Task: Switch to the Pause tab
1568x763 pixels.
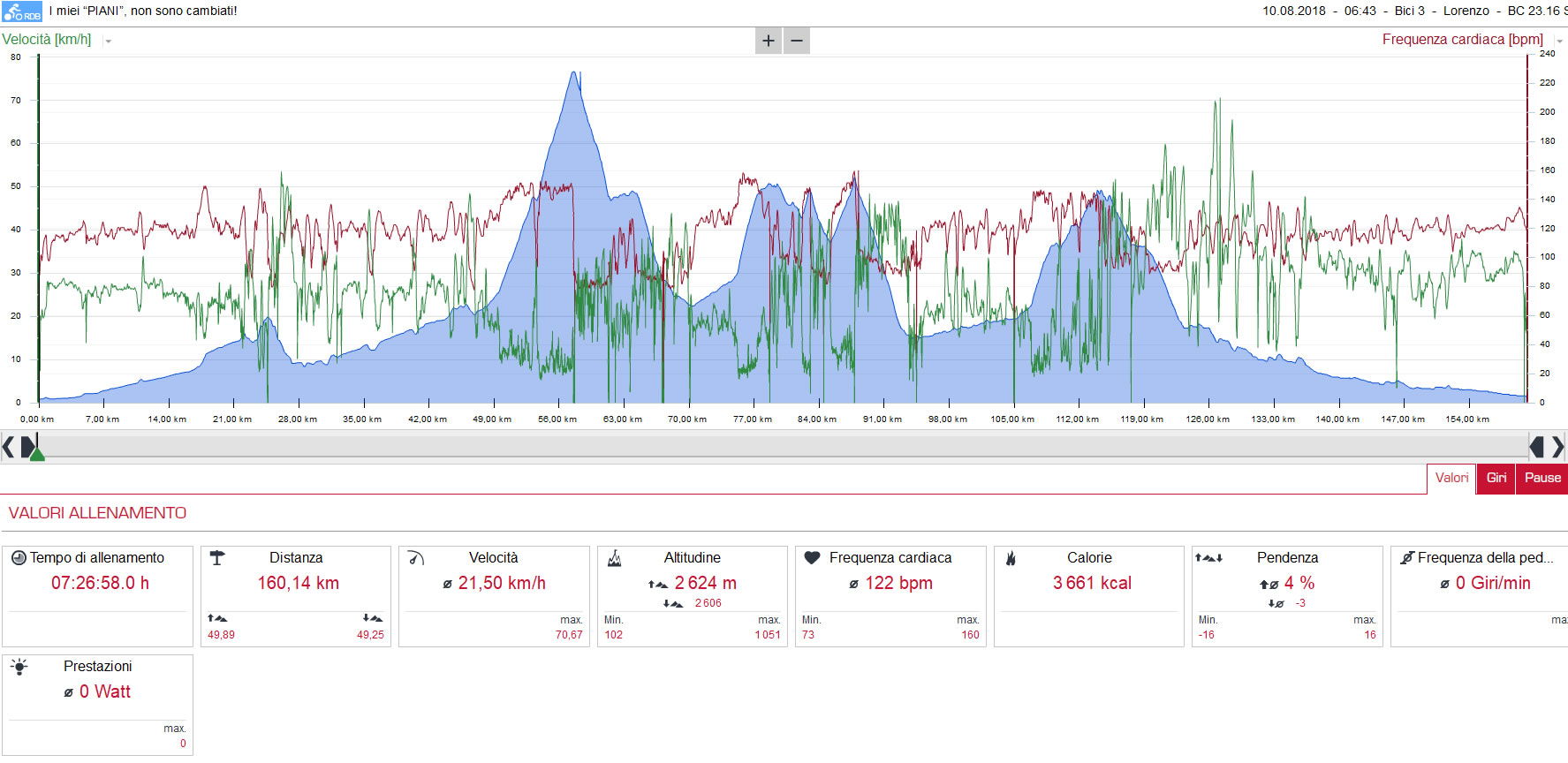Action: click(x=1542, y=479)
